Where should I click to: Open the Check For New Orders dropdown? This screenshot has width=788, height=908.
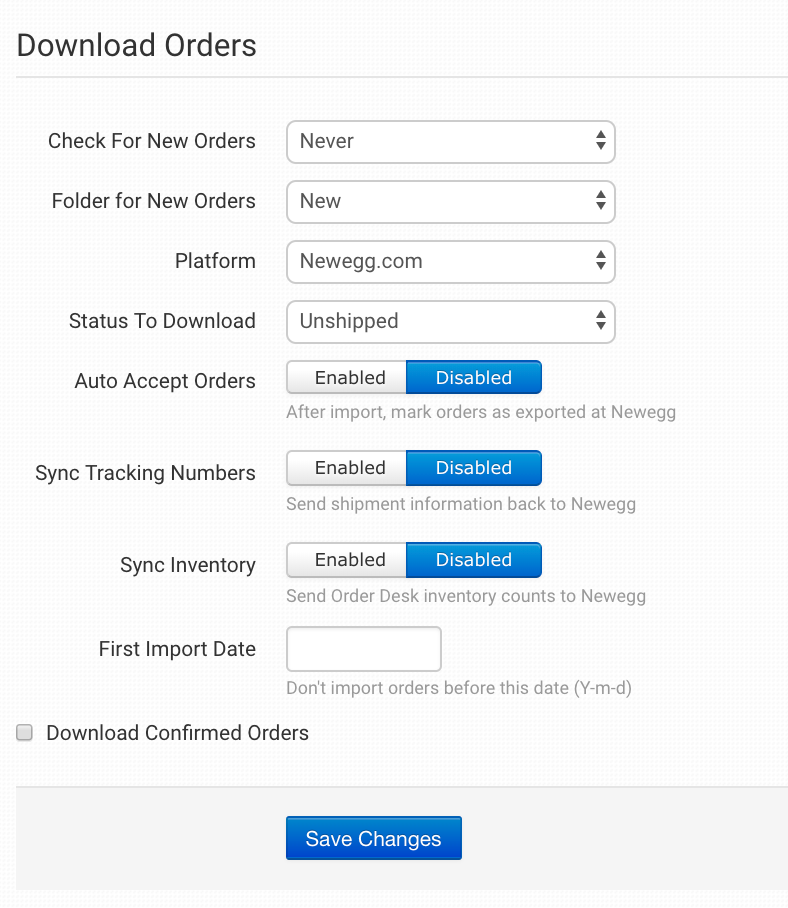coord(450,142)
